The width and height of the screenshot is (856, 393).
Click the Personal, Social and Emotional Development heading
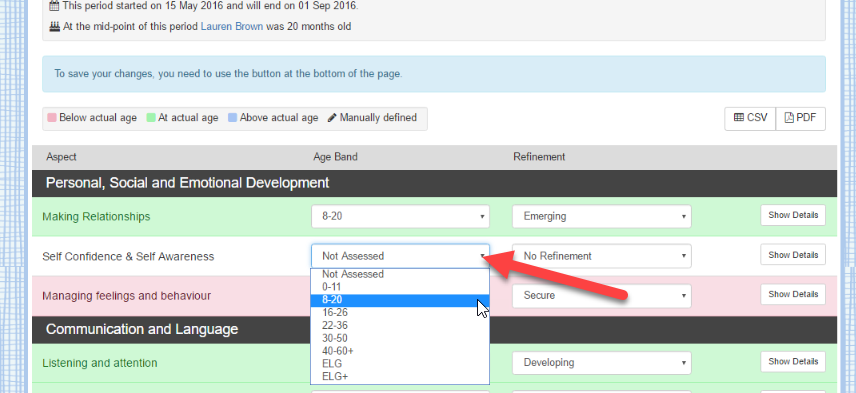point(187,182)
